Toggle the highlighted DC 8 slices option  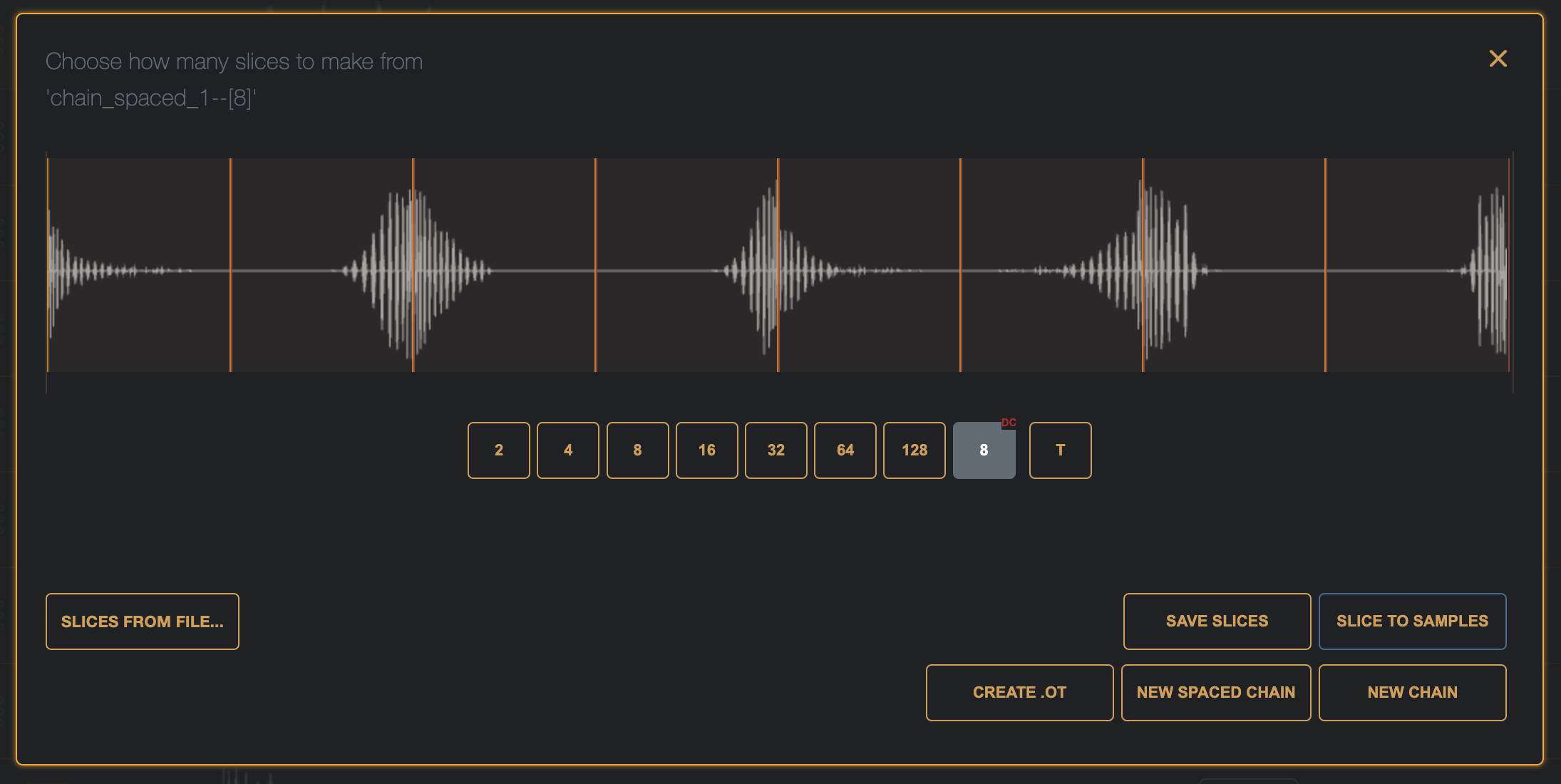click(984, 450)
